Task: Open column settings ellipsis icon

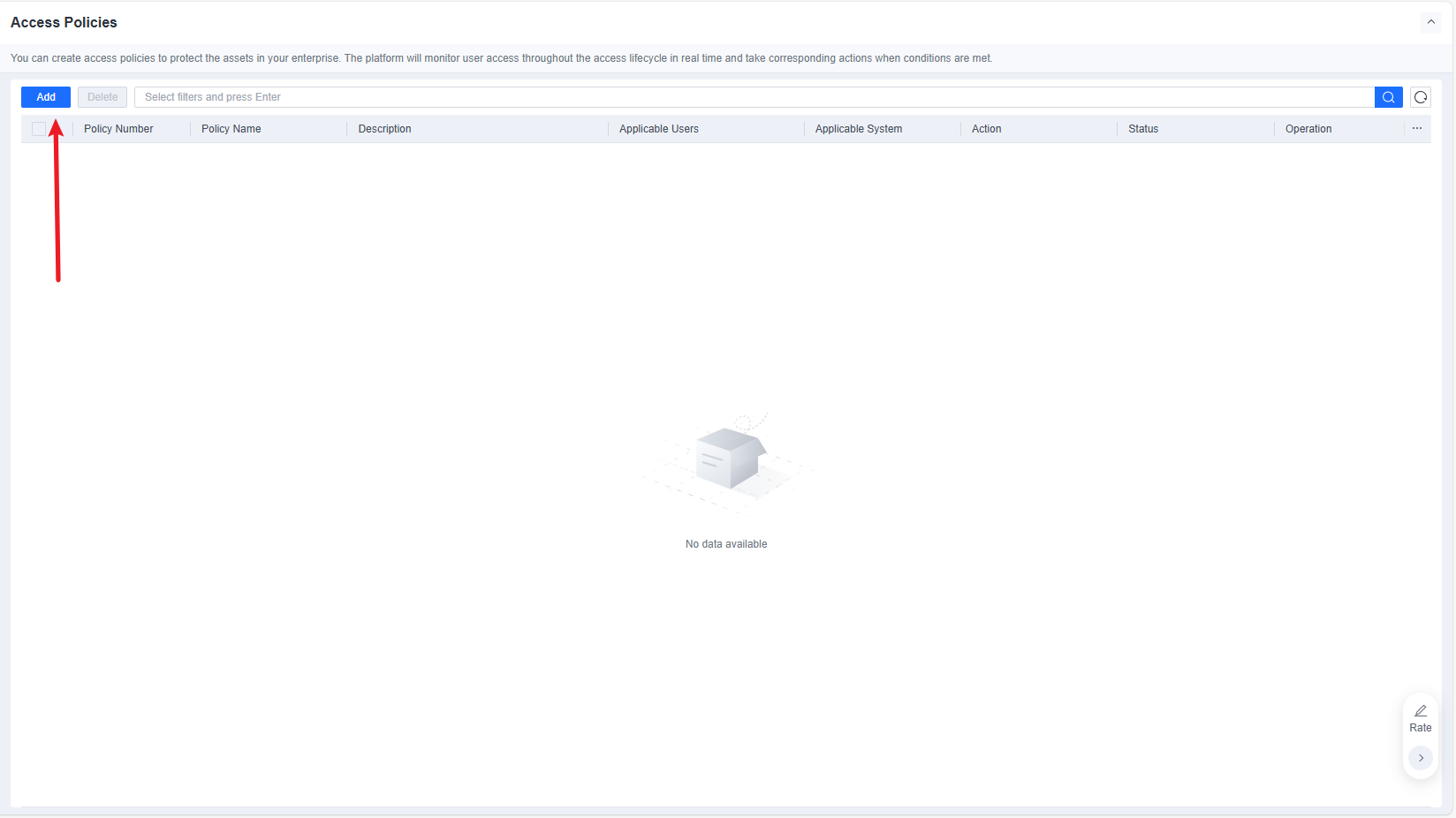Action: (1417, 129)
